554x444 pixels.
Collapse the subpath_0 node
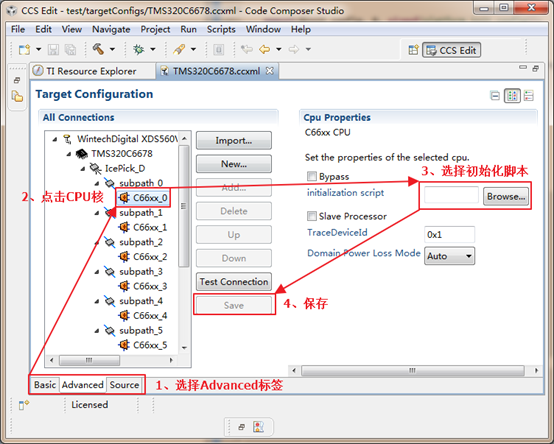tap(97, 183)
